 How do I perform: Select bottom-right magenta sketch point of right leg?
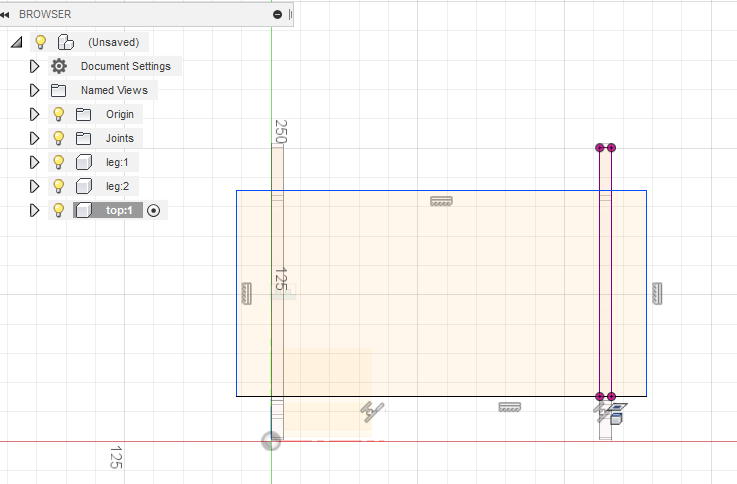(x=612, y=396)
